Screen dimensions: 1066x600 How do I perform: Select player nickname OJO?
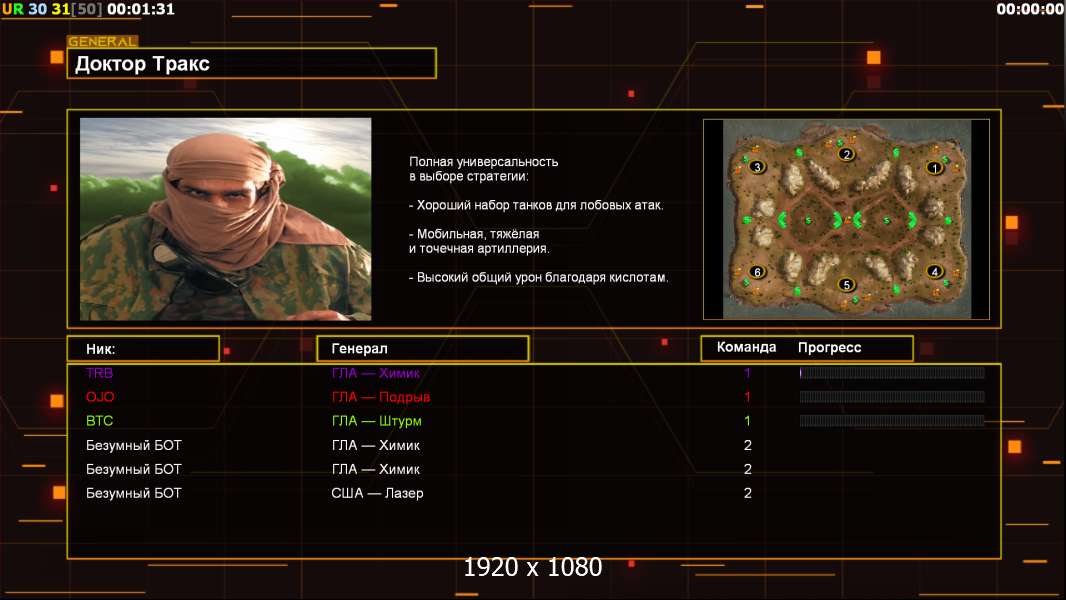[100, 397]
